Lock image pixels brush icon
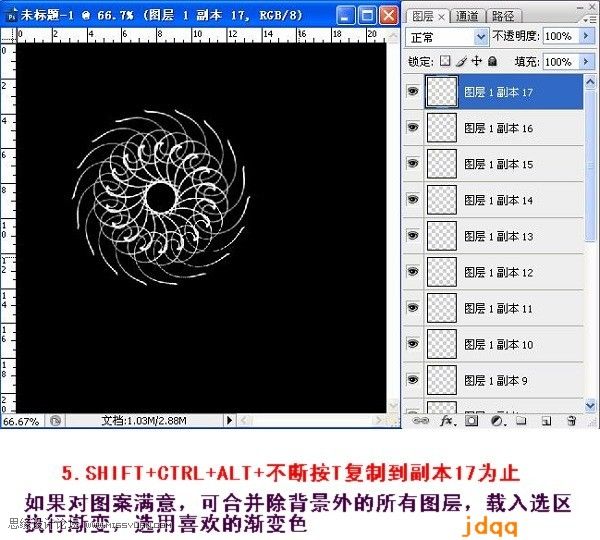This screenshot has width=600, height=540. tap(461, 61)
